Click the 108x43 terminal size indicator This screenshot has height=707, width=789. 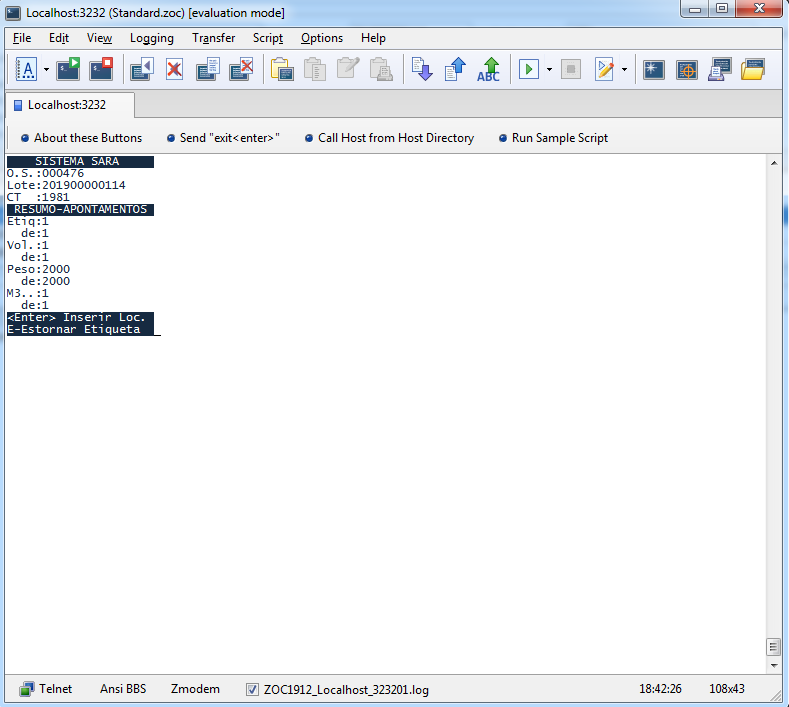pyautogui.click(x=727, y=688)
